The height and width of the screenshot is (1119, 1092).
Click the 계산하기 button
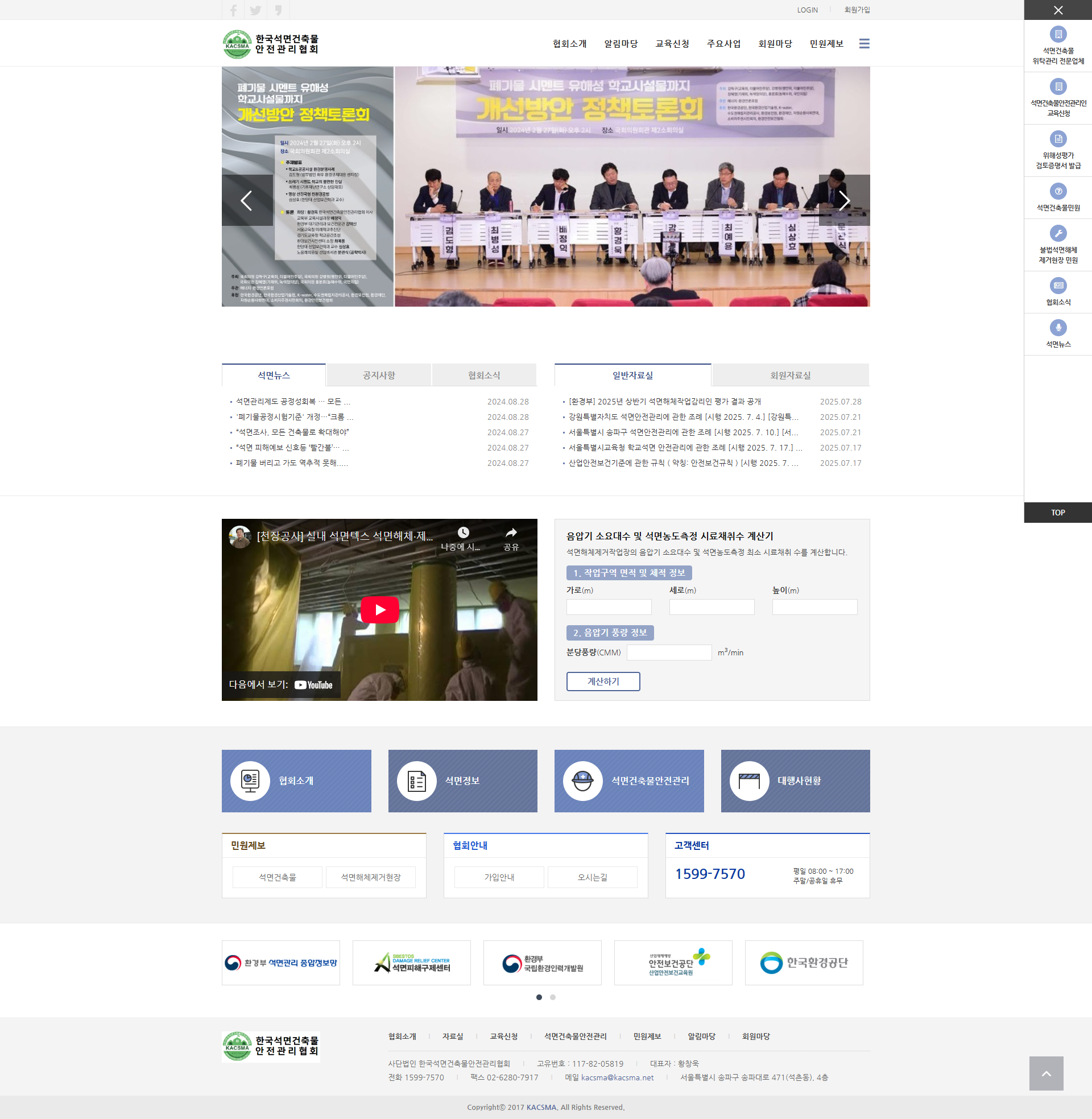(603, 682)
